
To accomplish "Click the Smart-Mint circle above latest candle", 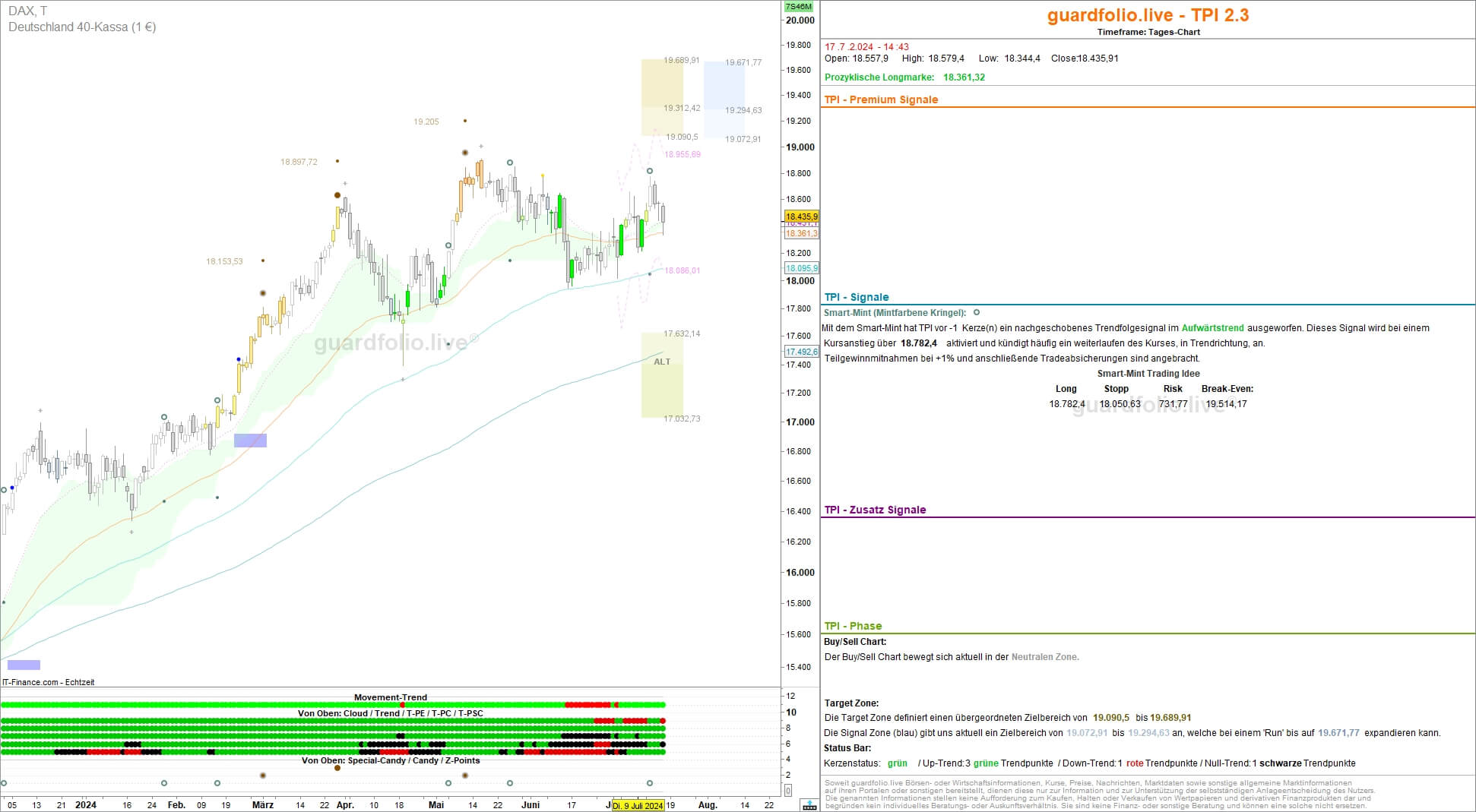I will click(x=650, y=171).
